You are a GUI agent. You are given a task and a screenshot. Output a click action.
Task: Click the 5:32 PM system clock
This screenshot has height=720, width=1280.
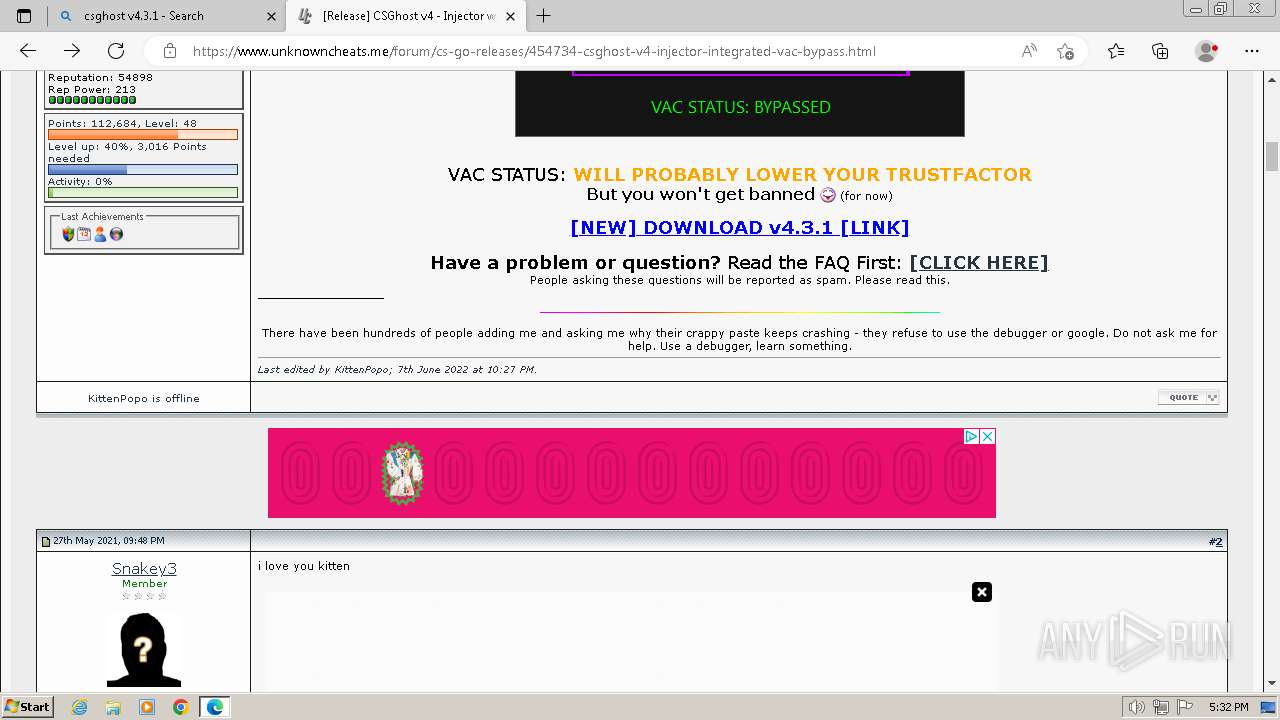[x=1228, y=707]
